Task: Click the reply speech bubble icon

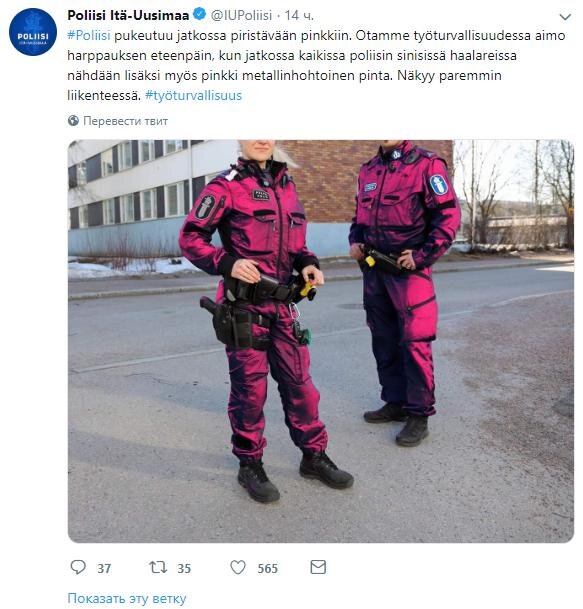Action: click(x=78, y=567)
